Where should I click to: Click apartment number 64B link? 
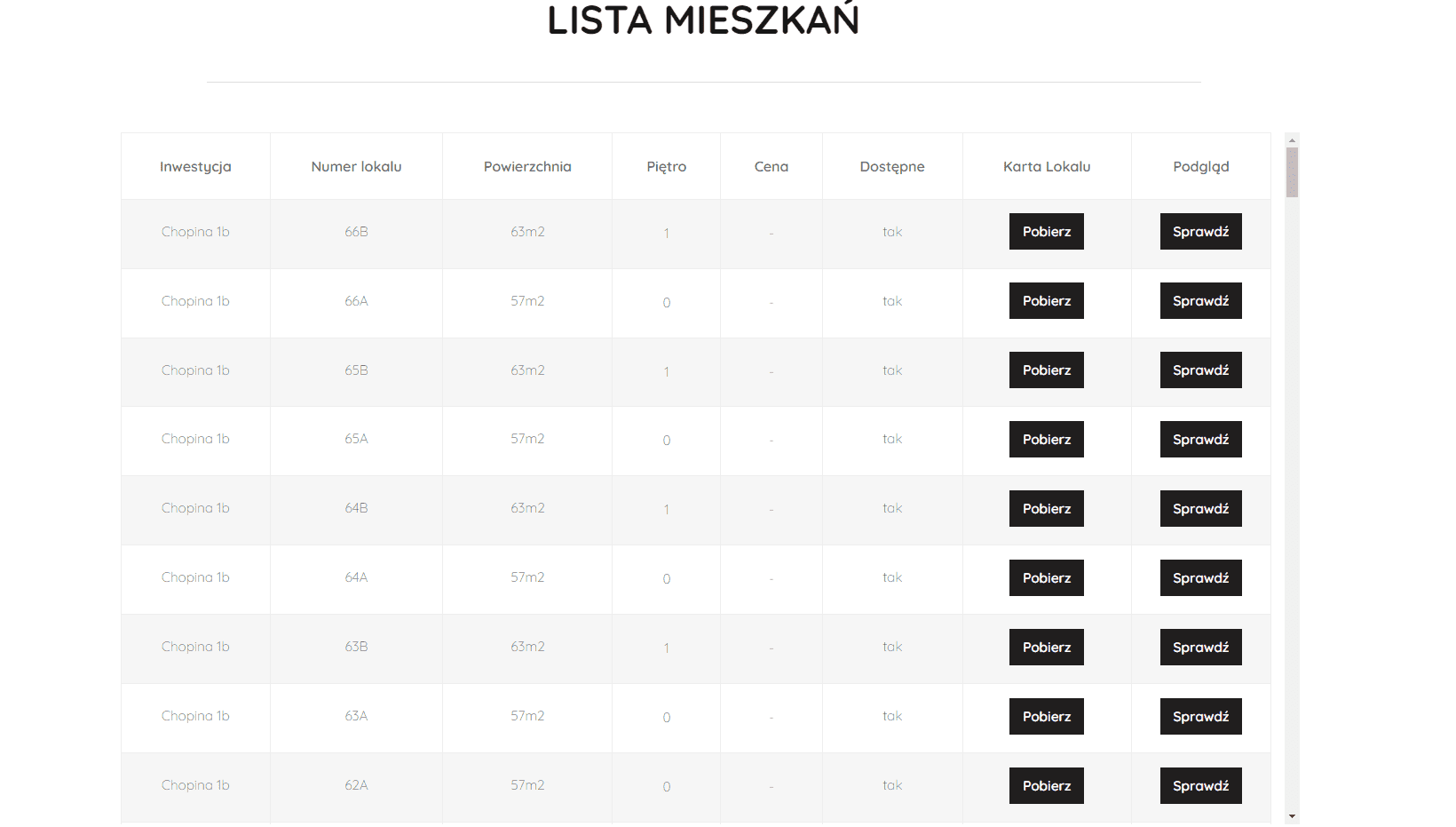tap(356, 509)
